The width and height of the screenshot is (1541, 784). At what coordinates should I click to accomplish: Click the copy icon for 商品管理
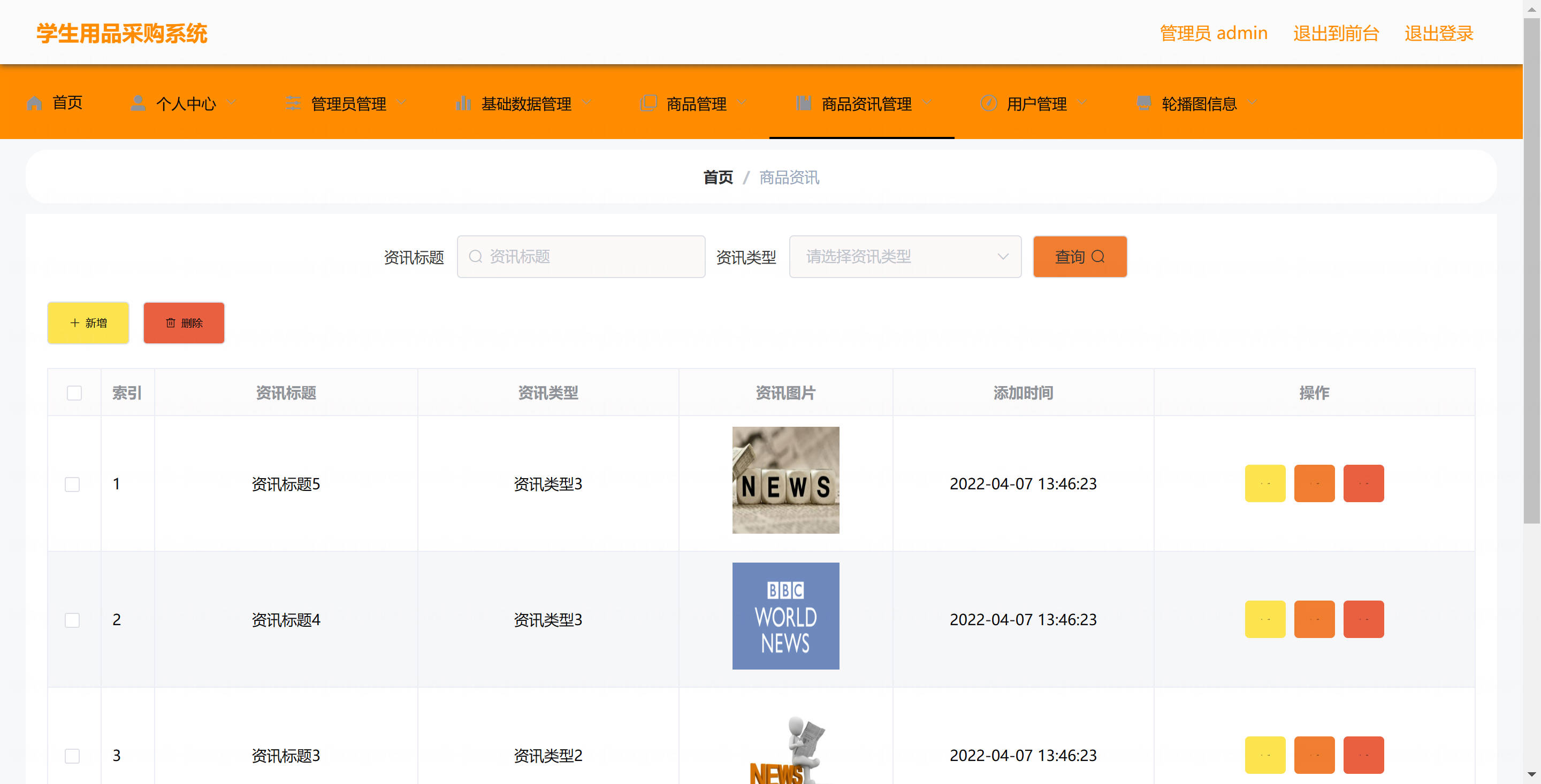pos(649,103)
